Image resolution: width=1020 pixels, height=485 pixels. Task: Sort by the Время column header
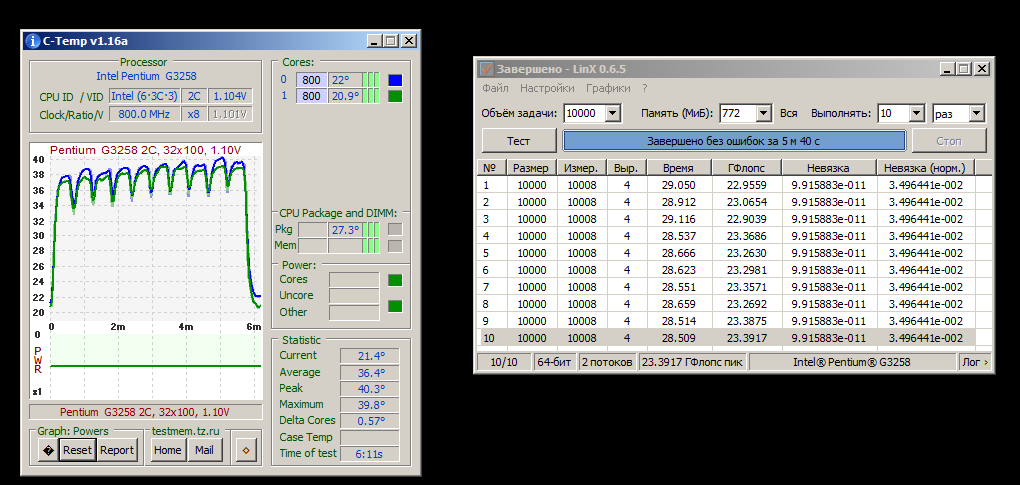[678, 168]
